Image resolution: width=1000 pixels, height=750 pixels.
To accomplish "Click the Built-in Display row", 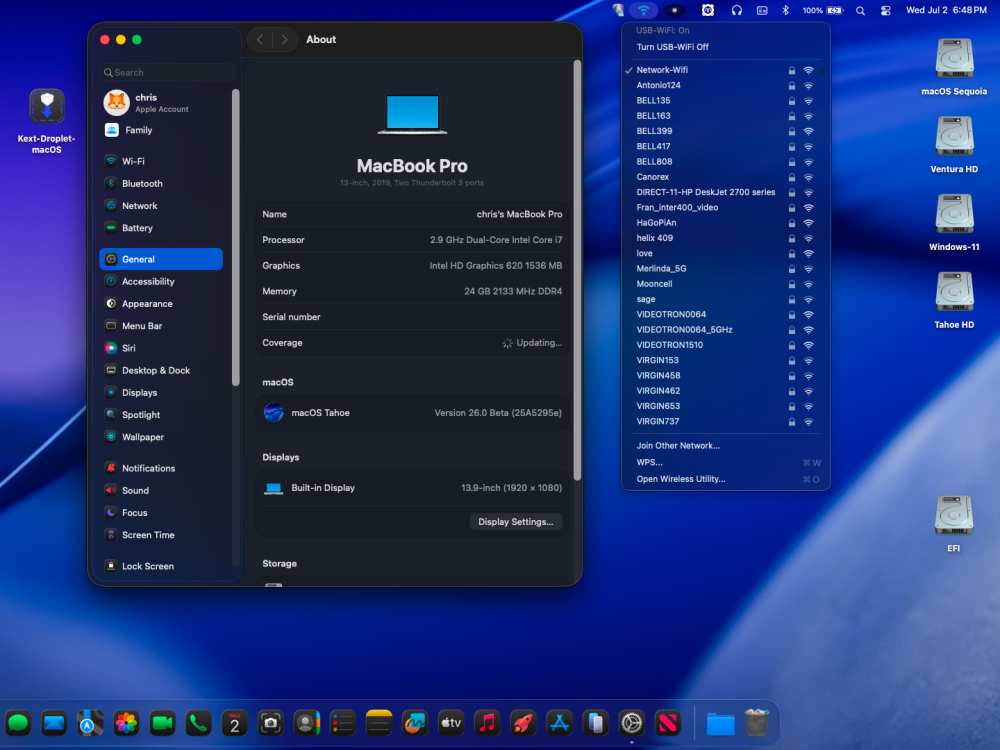I will pos(412,488).
